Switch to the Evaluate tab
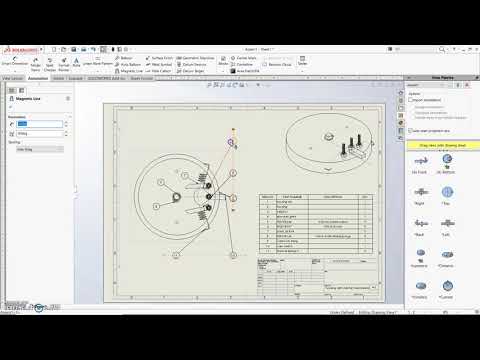The width and height of the screenshot is (480, 360). click(x=76, y=78)
